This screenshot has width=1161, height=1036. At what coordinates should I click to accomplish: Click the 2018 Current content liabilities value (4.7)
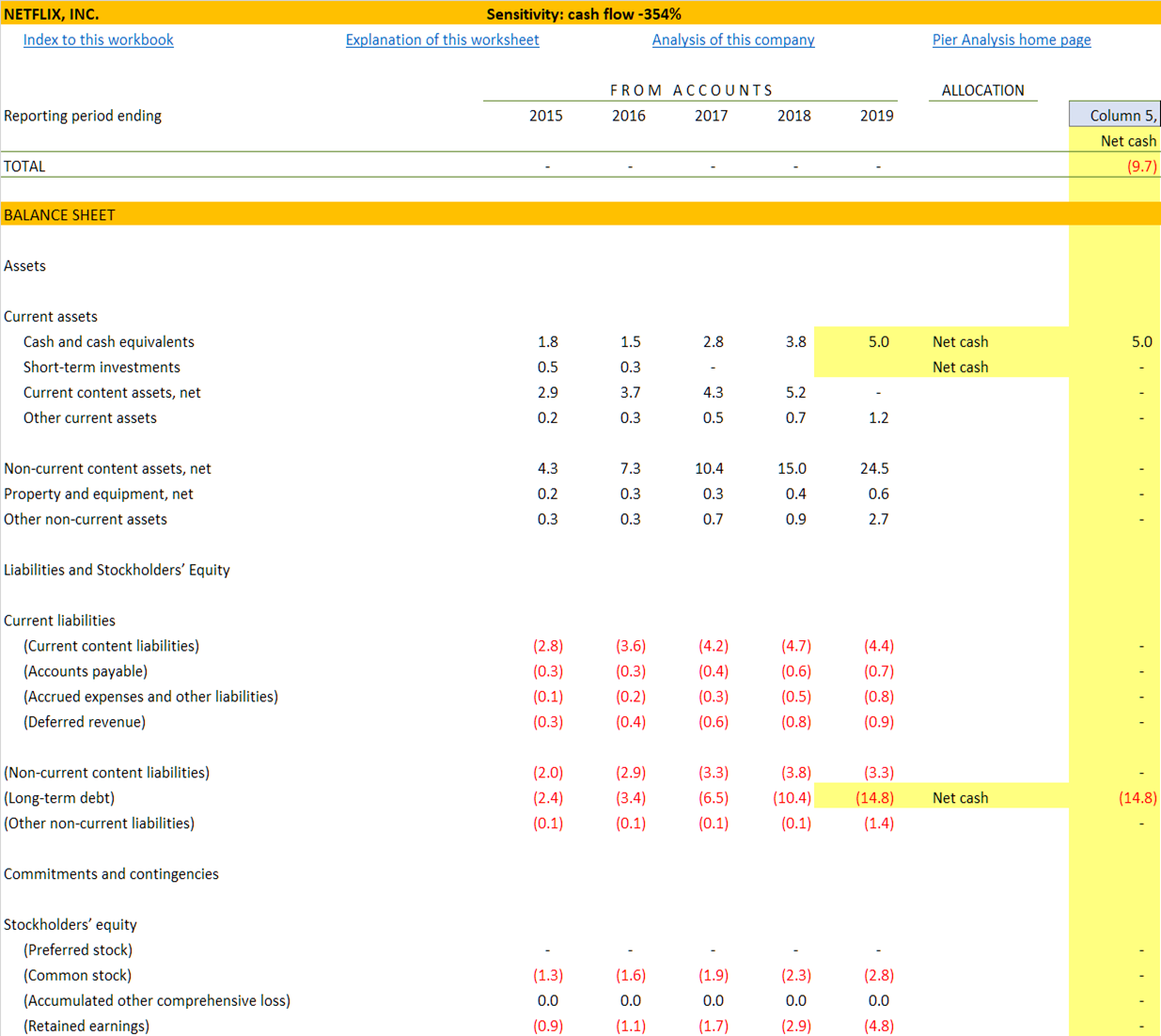[795, 647]
